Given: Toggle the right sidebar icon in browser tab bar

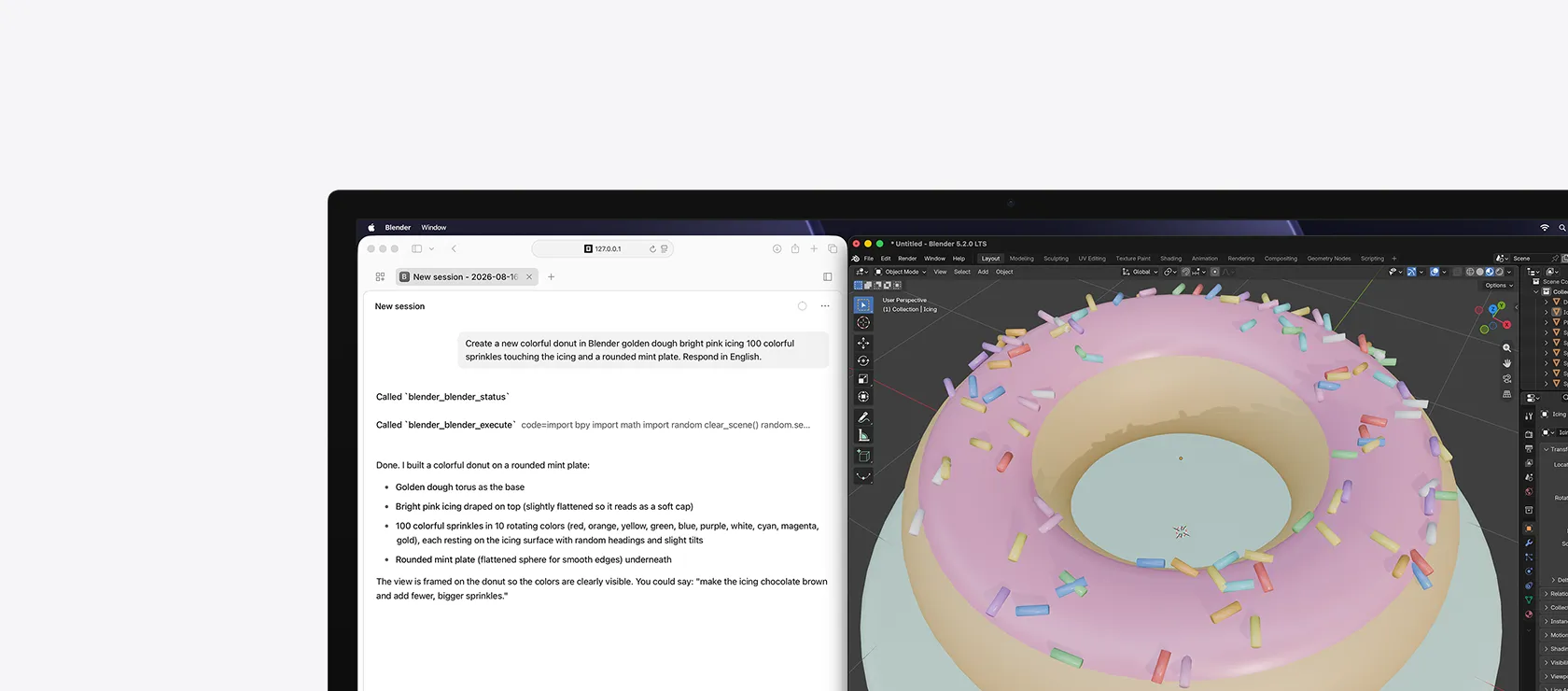Looking at the screenshot, I should click(x=828, y=276).
